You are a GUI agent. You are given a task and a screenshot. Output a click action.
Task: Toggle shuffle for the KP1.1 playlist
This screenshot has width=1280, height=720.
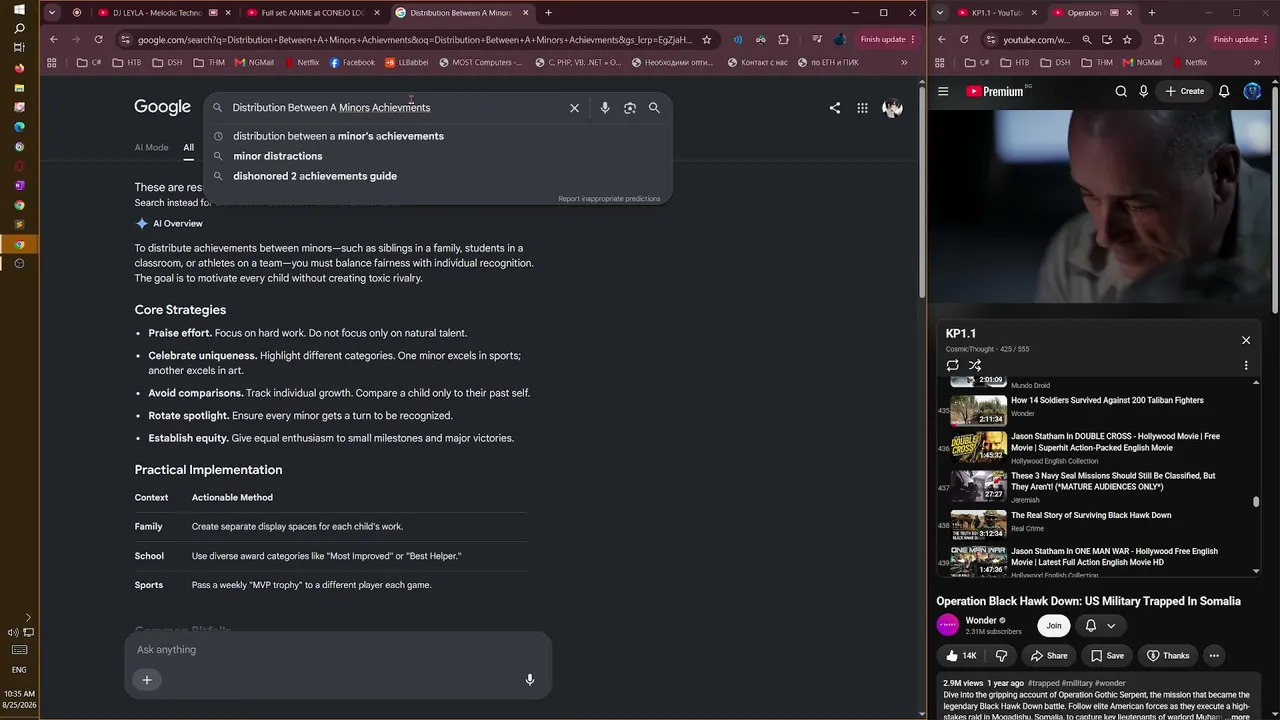975,365
